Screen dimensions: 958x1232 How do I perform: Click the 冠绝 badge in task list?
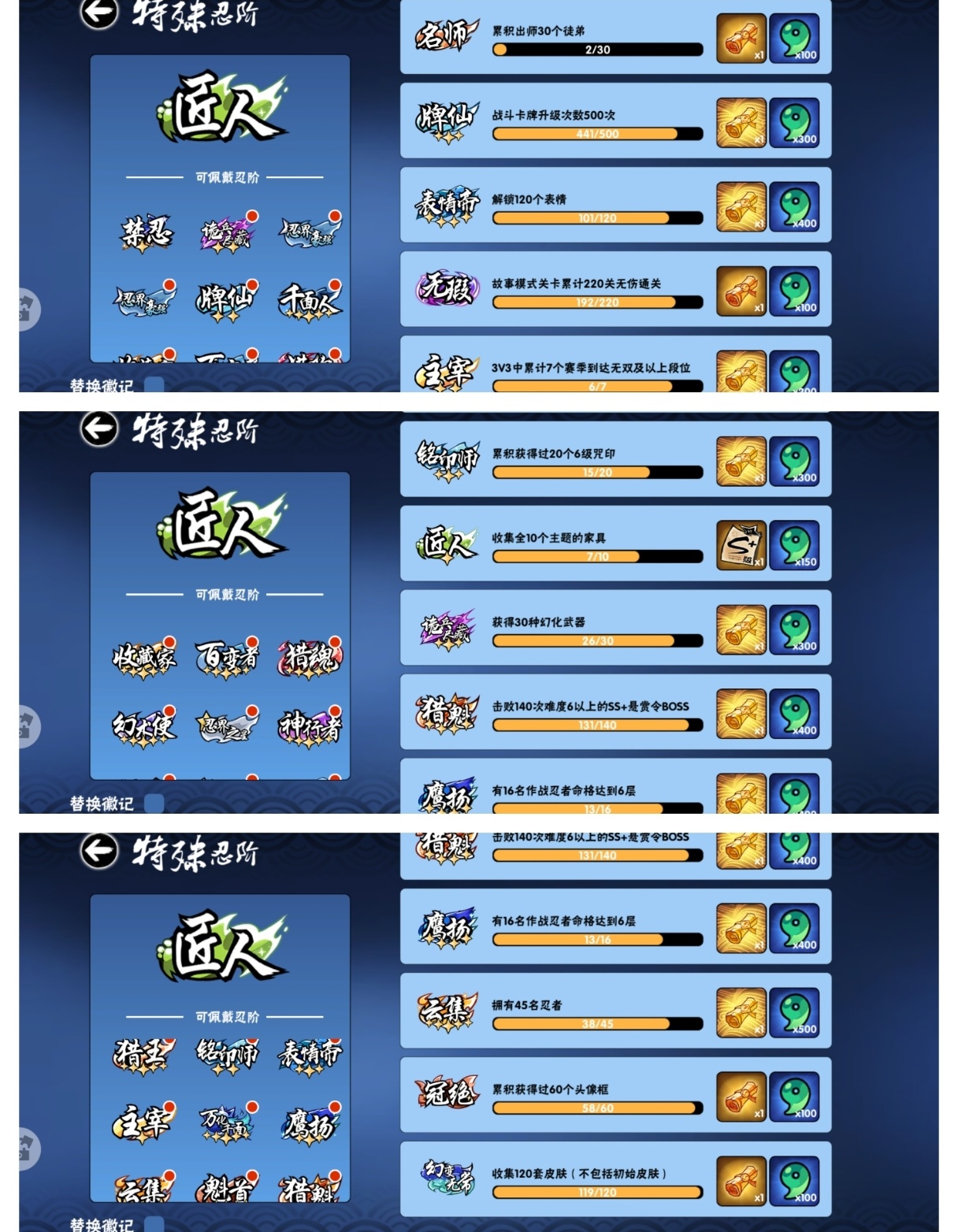447,1094
